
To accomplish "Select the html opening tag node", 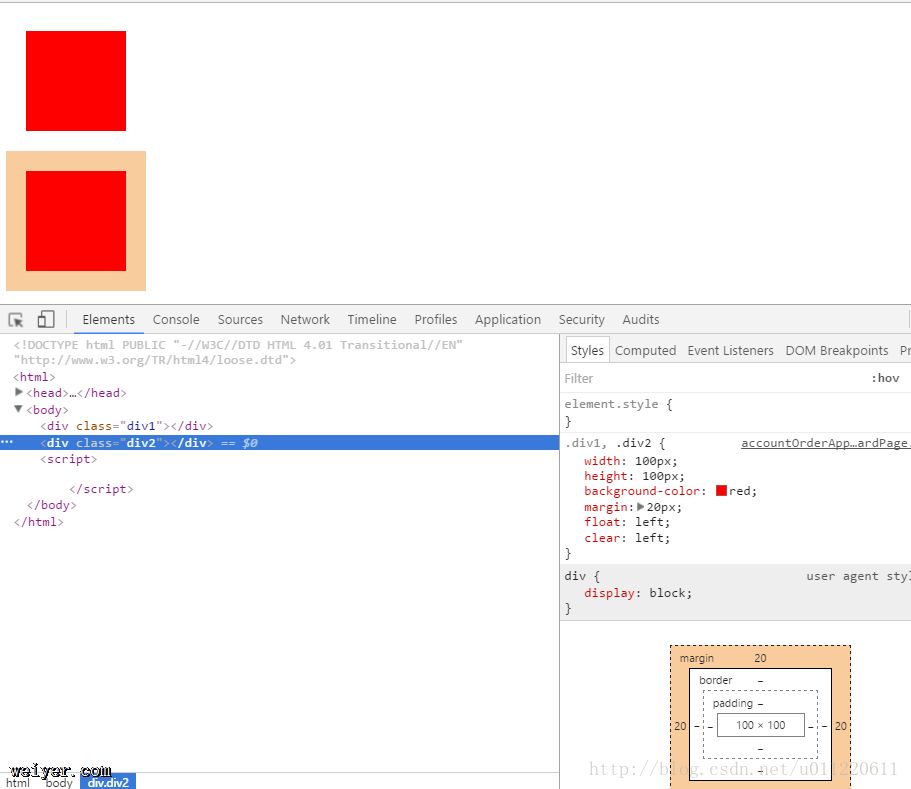I will [x=34, y=376].
